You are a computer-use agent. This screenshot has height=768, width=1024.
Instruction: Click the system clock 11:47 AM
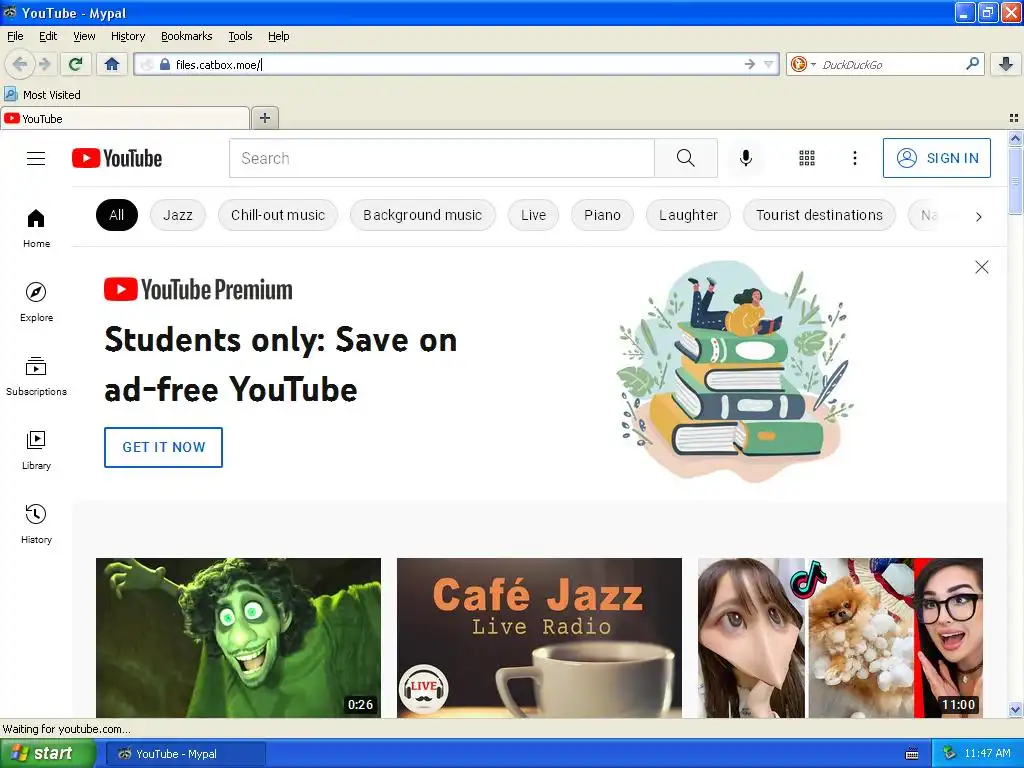[x=987, y=754]
